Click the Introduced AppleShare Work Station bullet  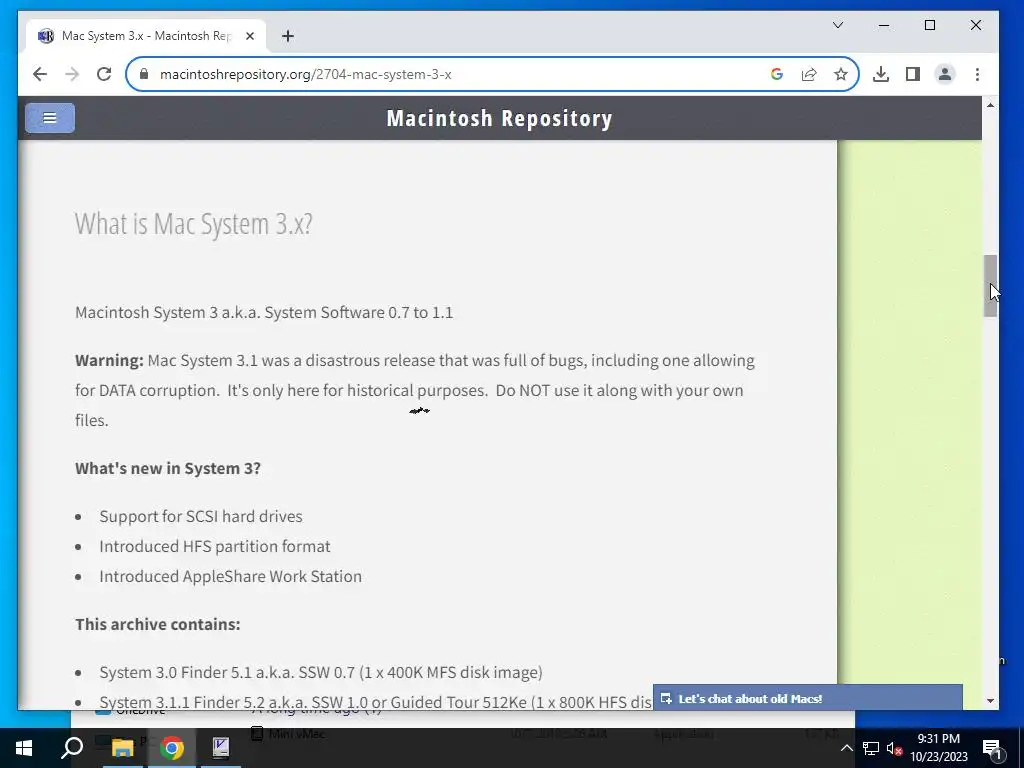230,577
